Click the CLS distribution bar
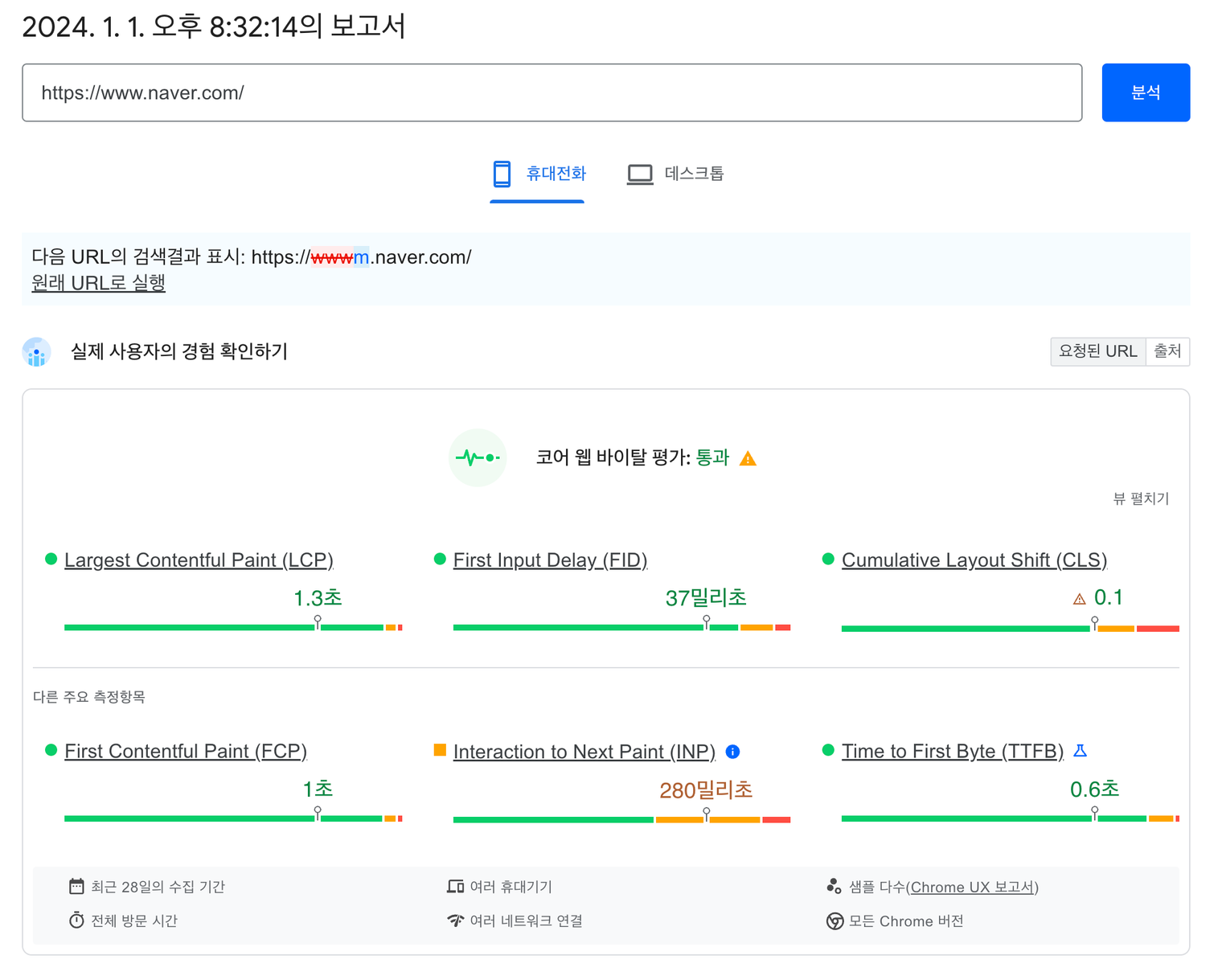1222x980 pixels. 1011,628
